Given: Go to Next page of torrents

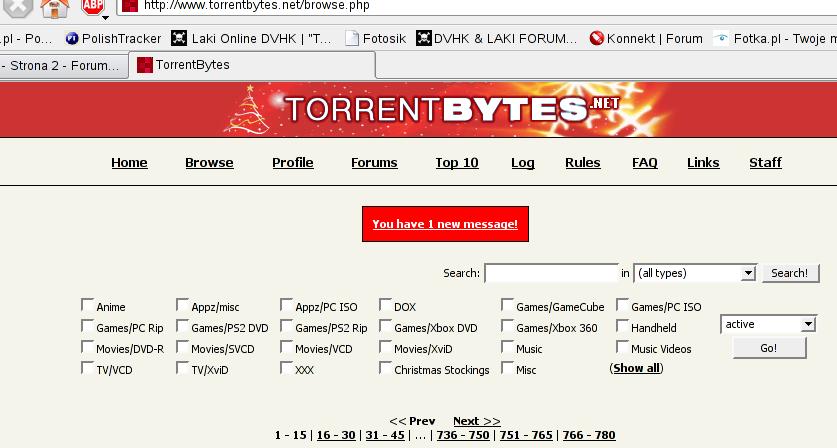Looking at the screenshot, I should pos(477,421).
